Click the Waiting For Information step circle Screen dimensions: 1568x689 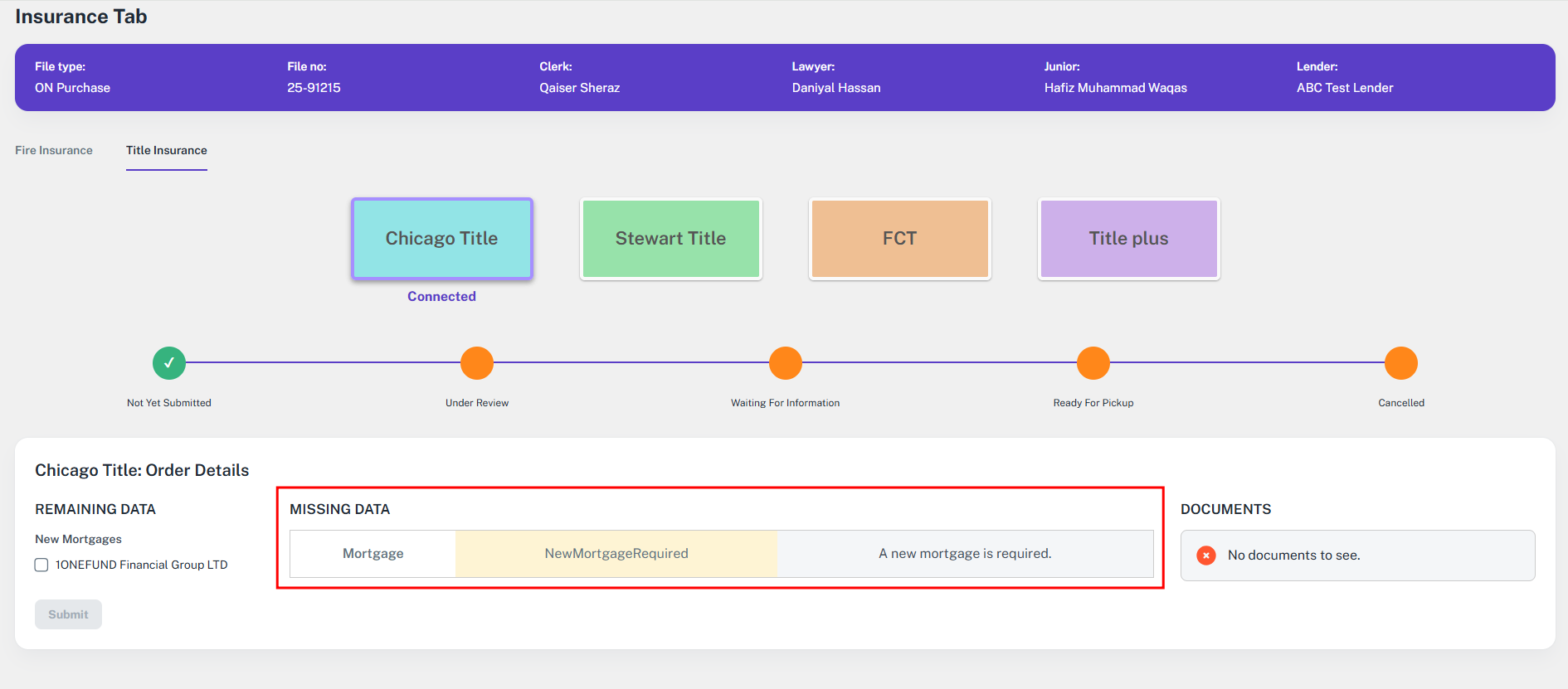tap(786, 363)
